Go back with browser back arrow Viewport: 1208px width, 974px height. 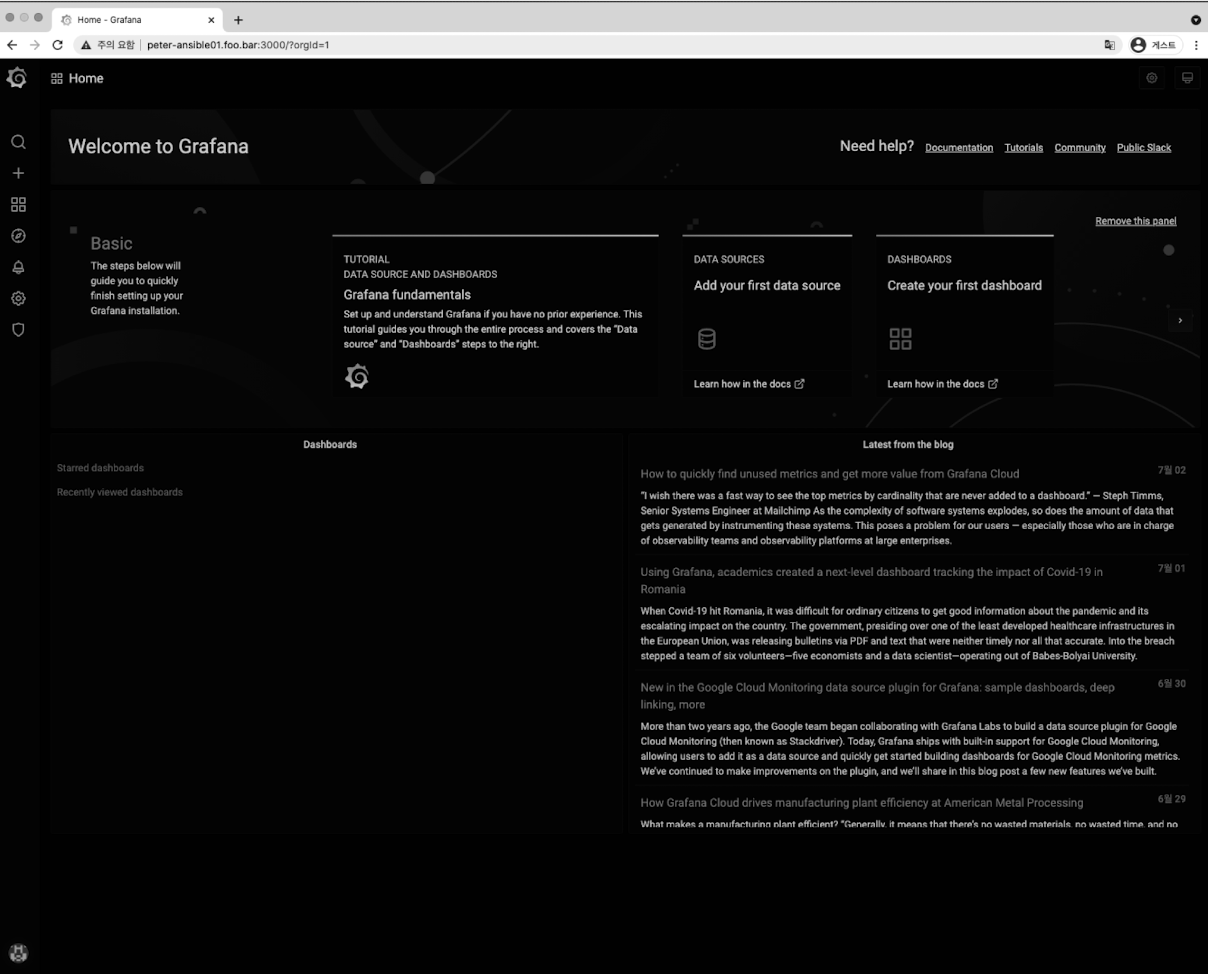tap(12, 45)
